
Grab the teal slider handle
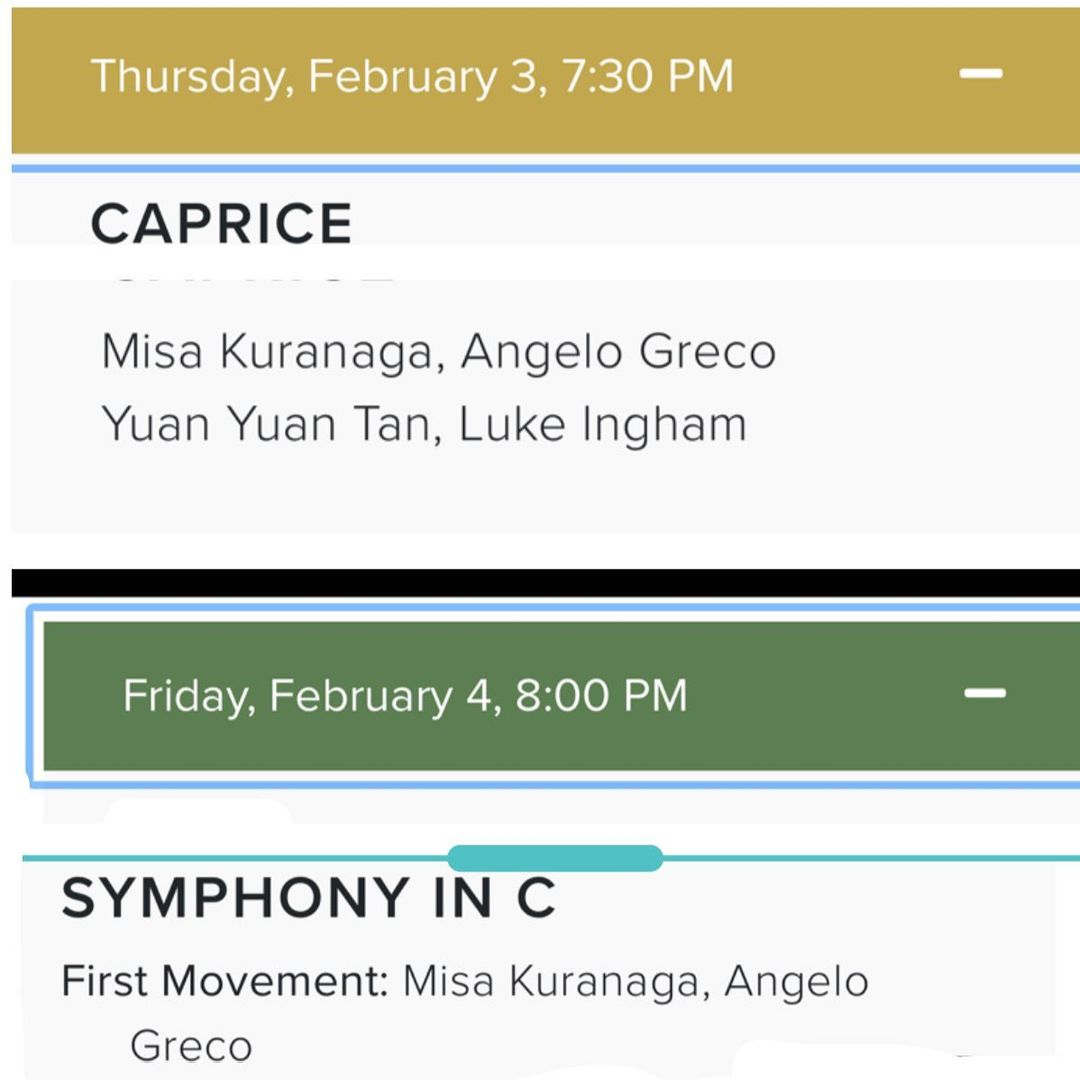(555, 858)
